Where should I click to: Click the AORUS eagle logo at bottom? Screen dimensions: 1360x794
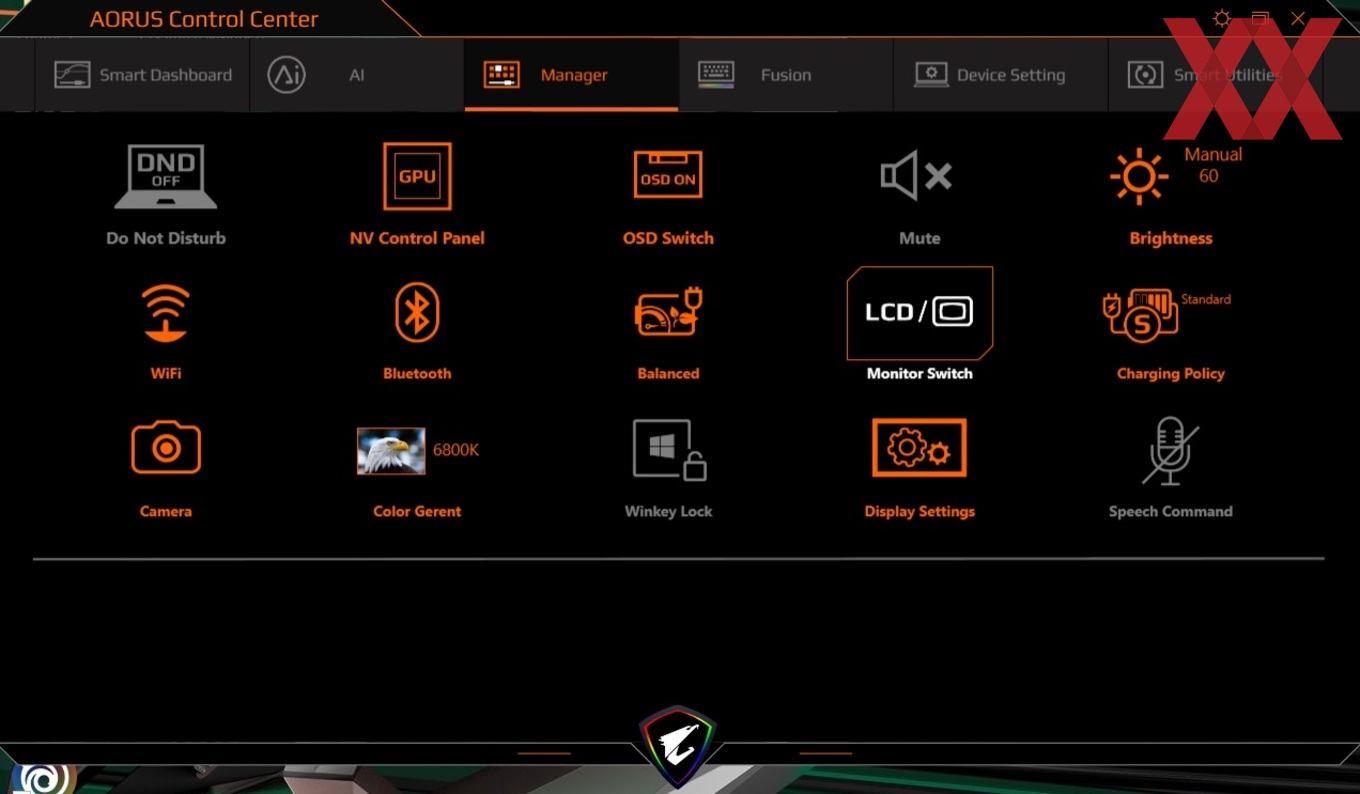point(678,746)
